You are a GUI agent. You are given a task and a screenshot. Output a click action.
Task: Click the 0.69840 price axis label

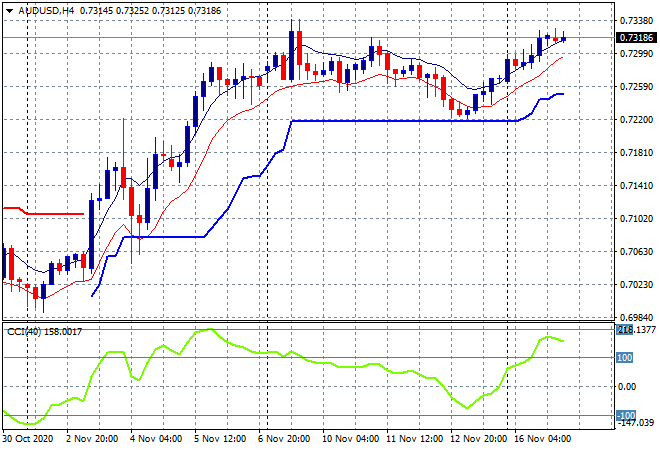pyautogui.click(x=636, y=317)
